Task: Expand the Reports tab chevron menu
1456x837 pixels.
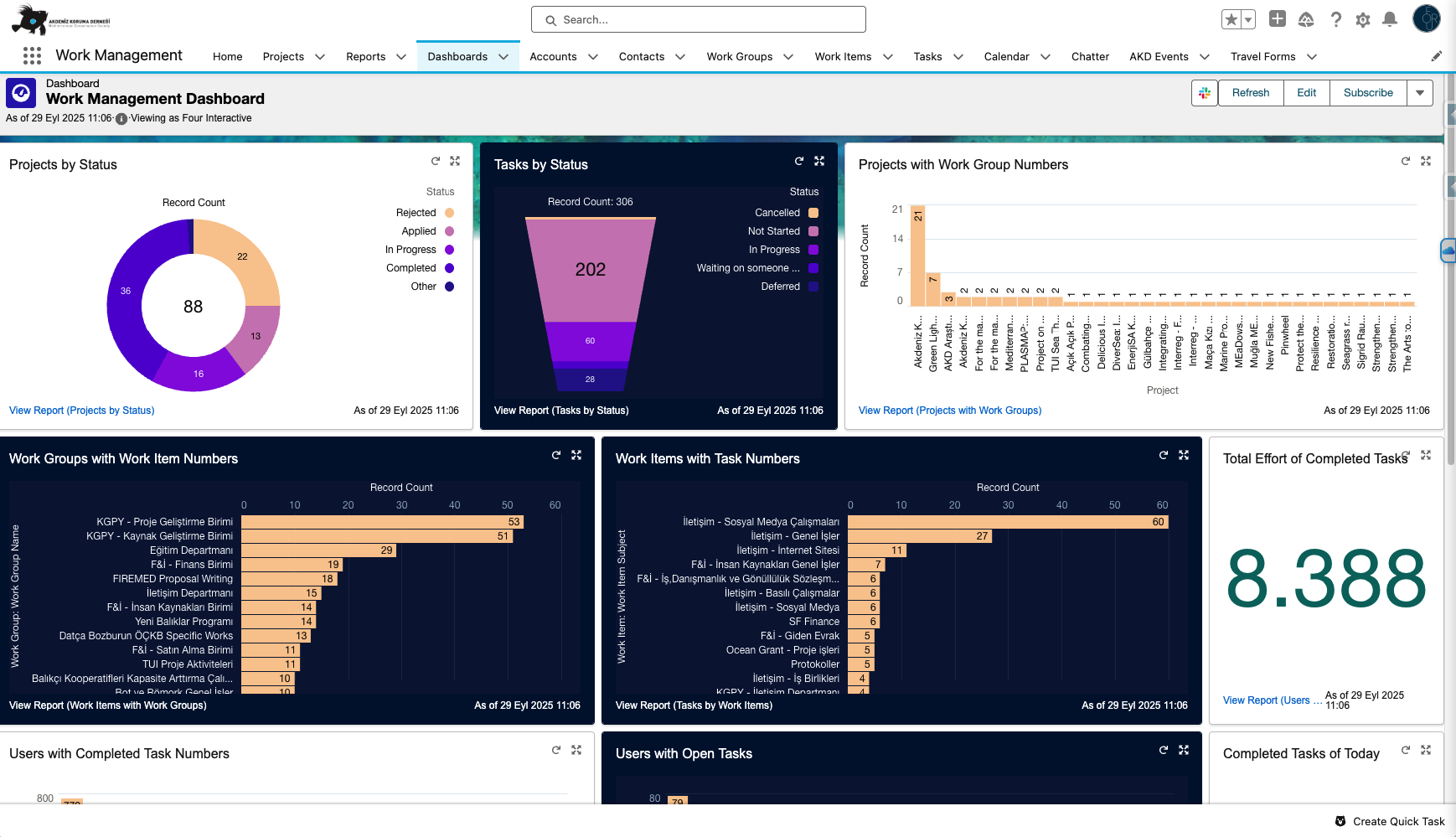Action: click(401, 57)
